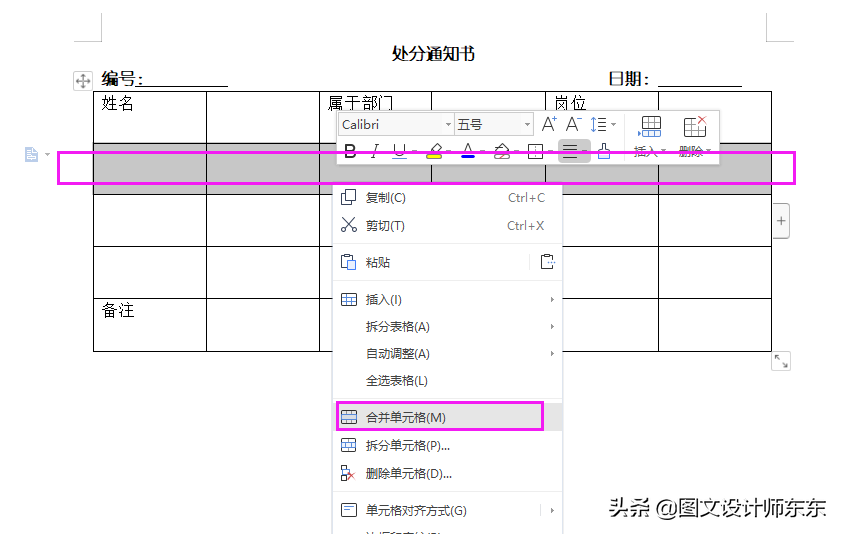Increase font size with A+ icon
The image size is (842, 534).
[549, 125]
